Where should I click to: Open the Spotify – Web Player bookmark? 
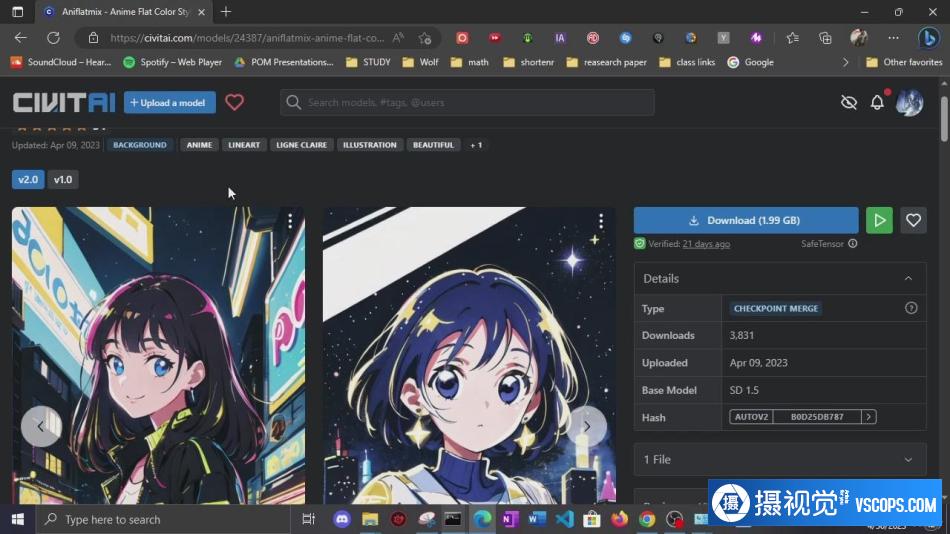tap(173, 62)
